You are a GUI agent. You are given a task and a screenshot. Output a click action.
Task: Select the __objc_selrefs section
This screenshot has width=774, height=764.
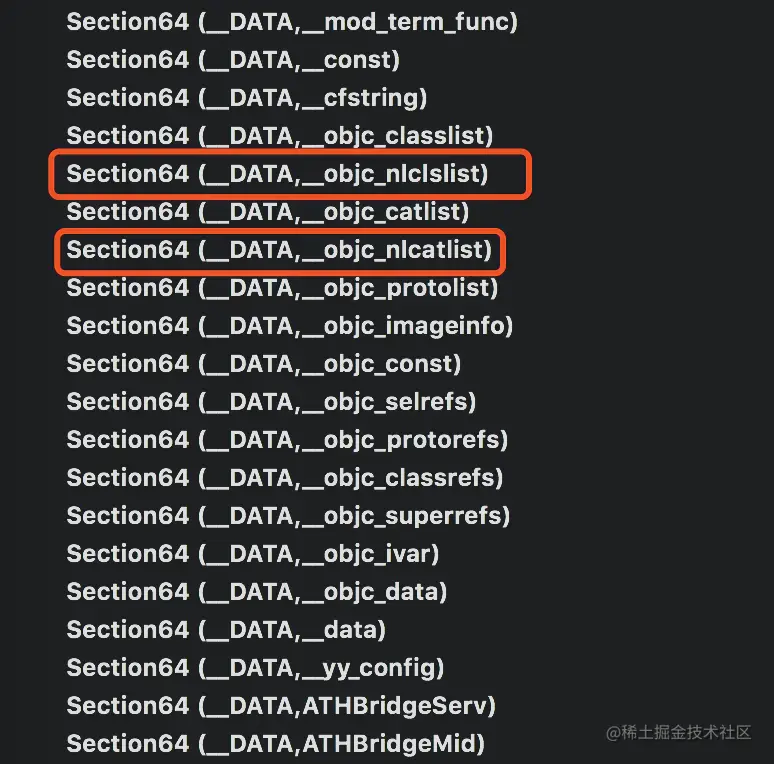tap(271, 402)
